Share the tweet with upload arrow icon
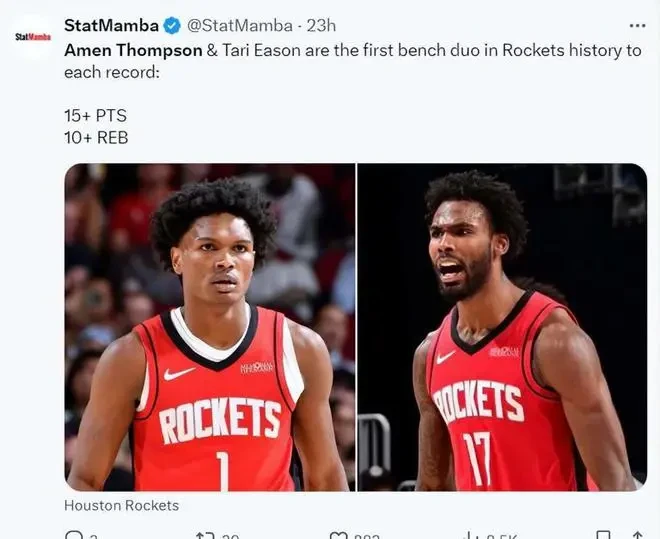660x539 pixels. (x=637, y=535)
